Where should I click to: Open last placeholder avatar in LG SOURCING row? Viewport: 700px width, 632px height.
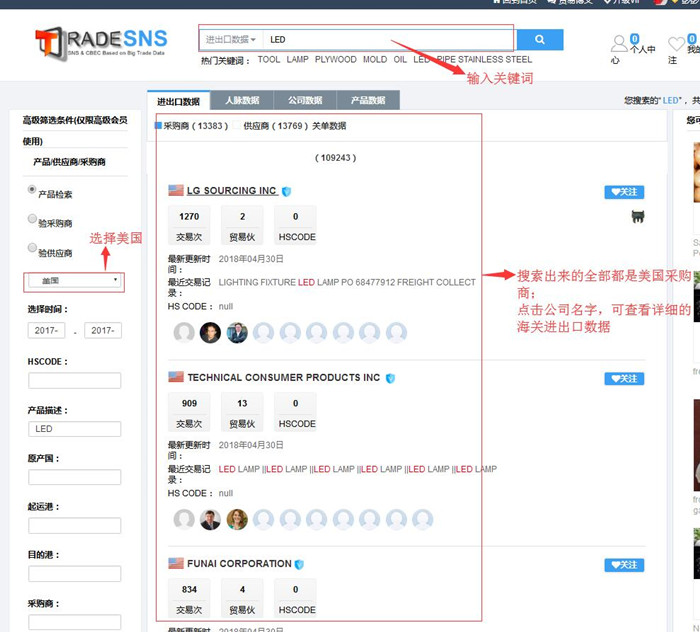[x=396, y=333]
